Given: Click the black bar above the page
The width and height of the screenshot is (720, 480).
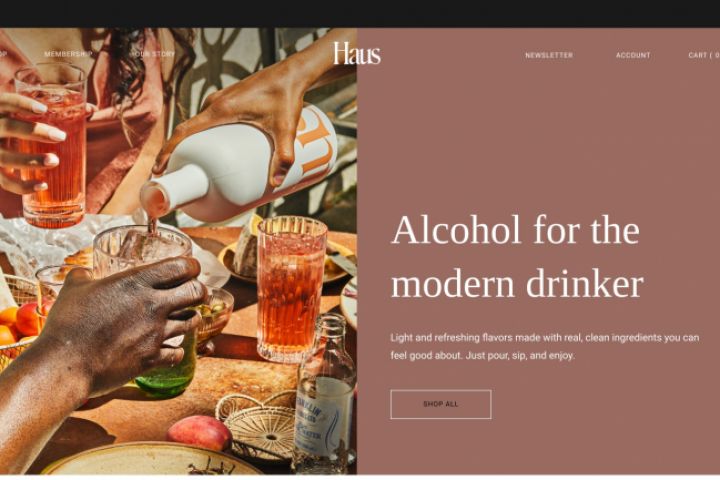Looking at the screenshot, I should pyautogui.click(x=360, y=13).
